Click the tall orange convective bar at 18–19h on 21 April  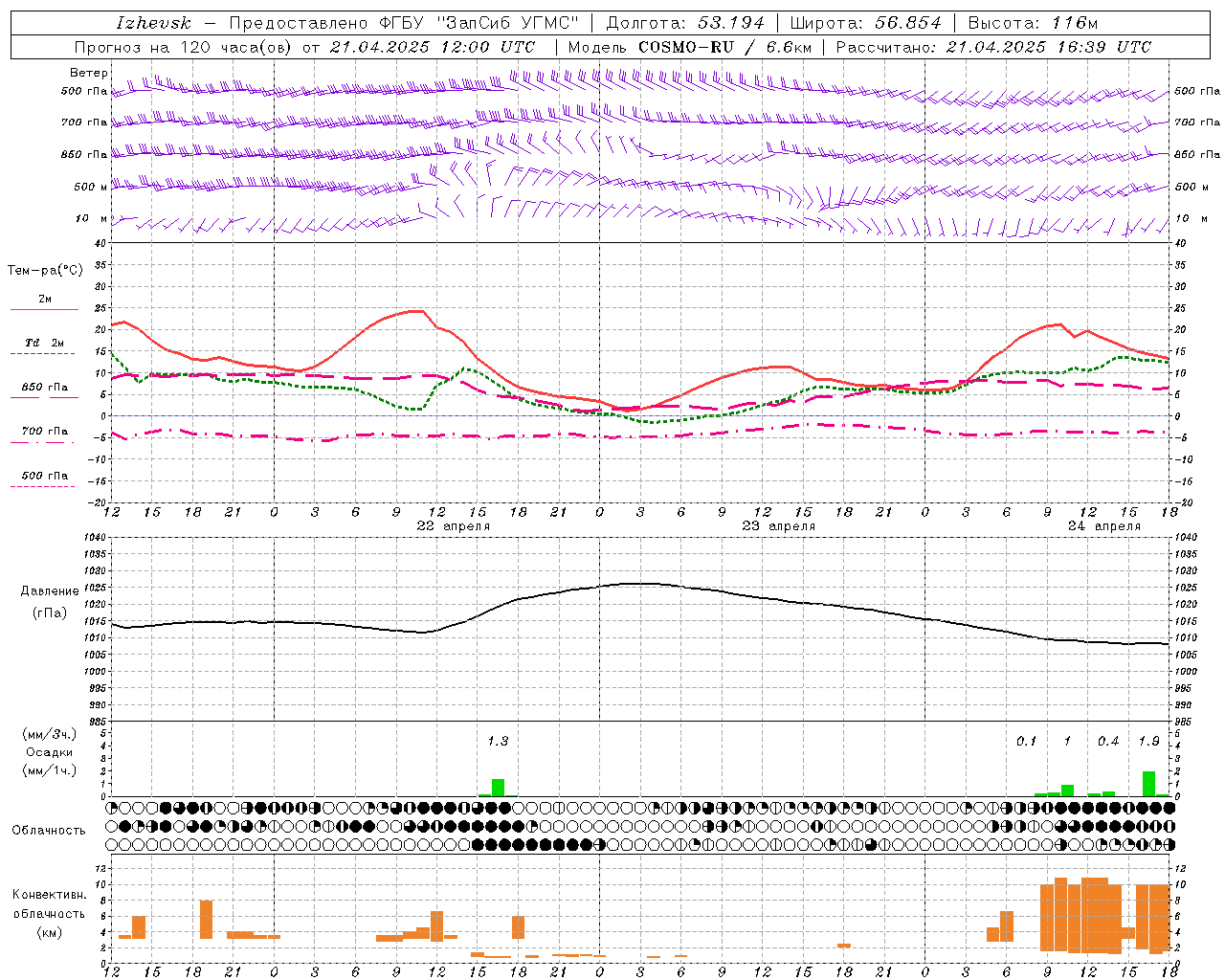pos(206,920)
